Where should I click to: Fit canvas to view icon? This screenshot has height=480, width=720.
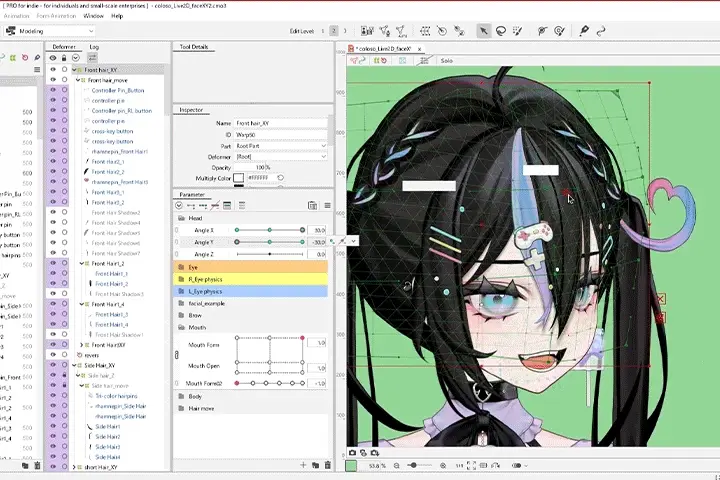point(471,465)
